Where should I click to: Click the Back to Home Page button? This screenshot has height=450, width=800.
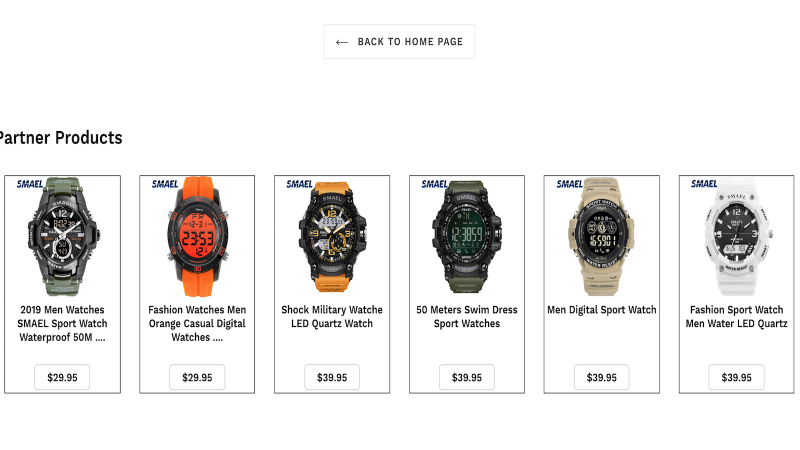tap(399, 41)
